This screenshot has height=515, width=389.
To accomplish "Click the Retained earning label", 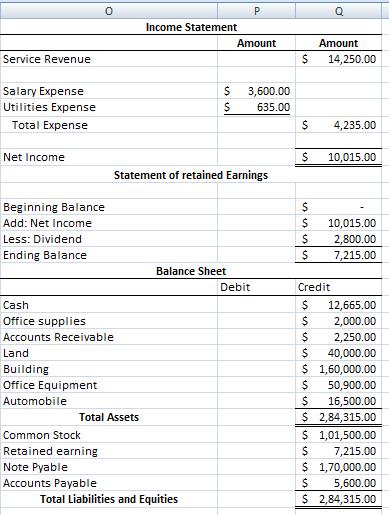I will [50, 451].
